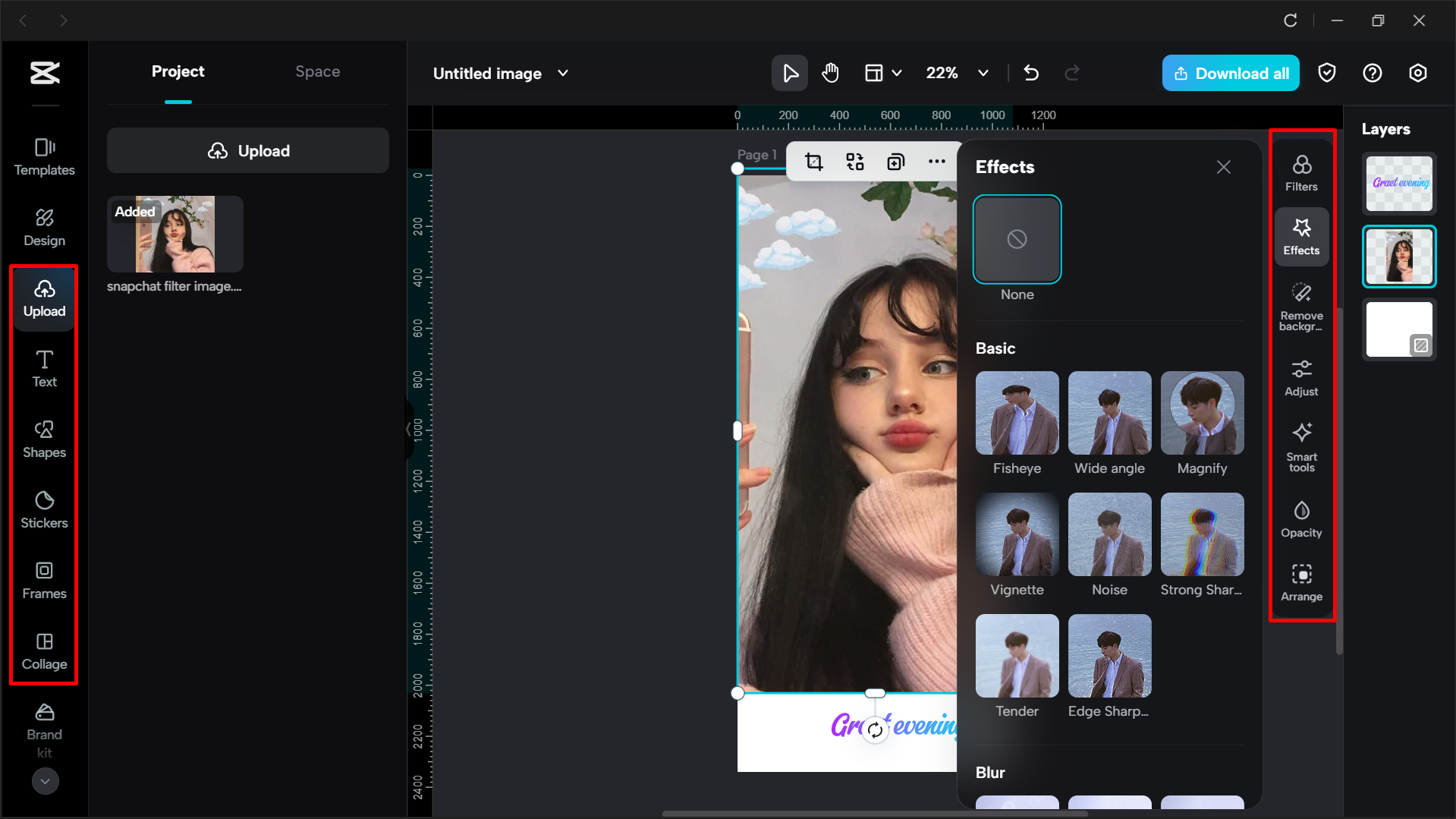Apply the Fisheye effect
The width and height of the screenshot is (1456, 819).
[1017, 413]
